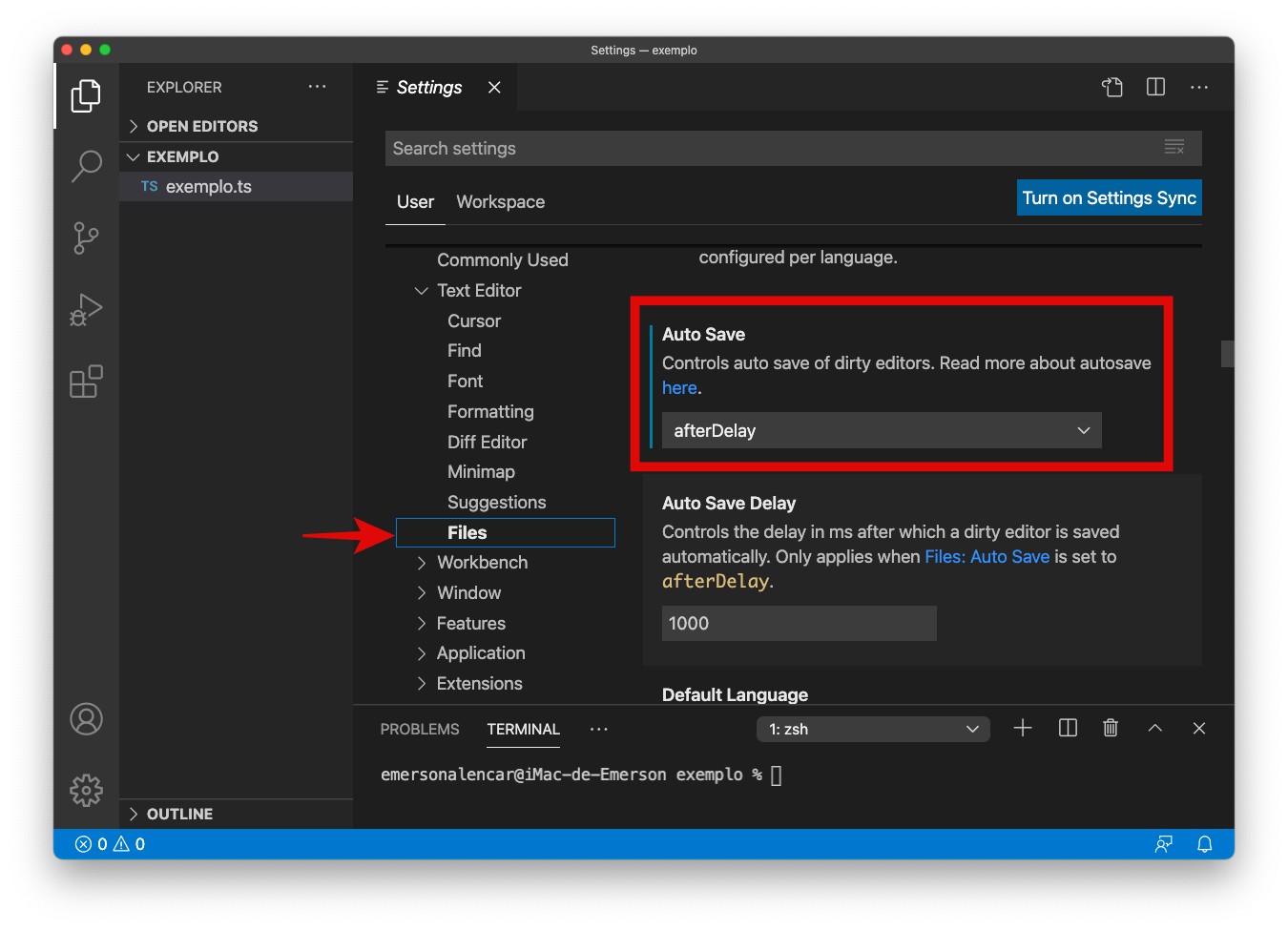
Task: Select the Settings editor tab
Action: coord(428,87)
